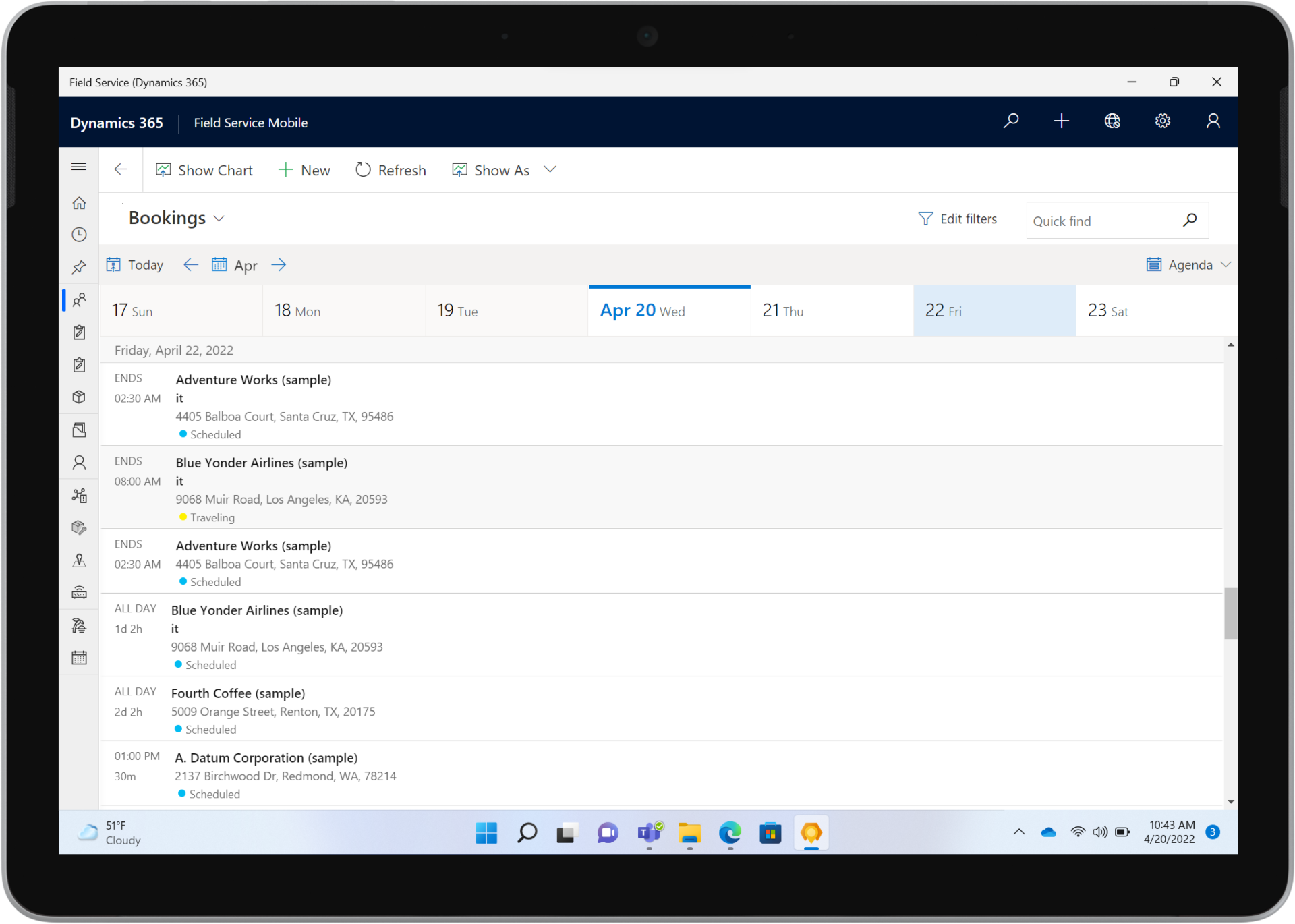Open the calendar icon at sidebar bottom
The height and width of the screenshot is (924, 1295).
[79, 657]
